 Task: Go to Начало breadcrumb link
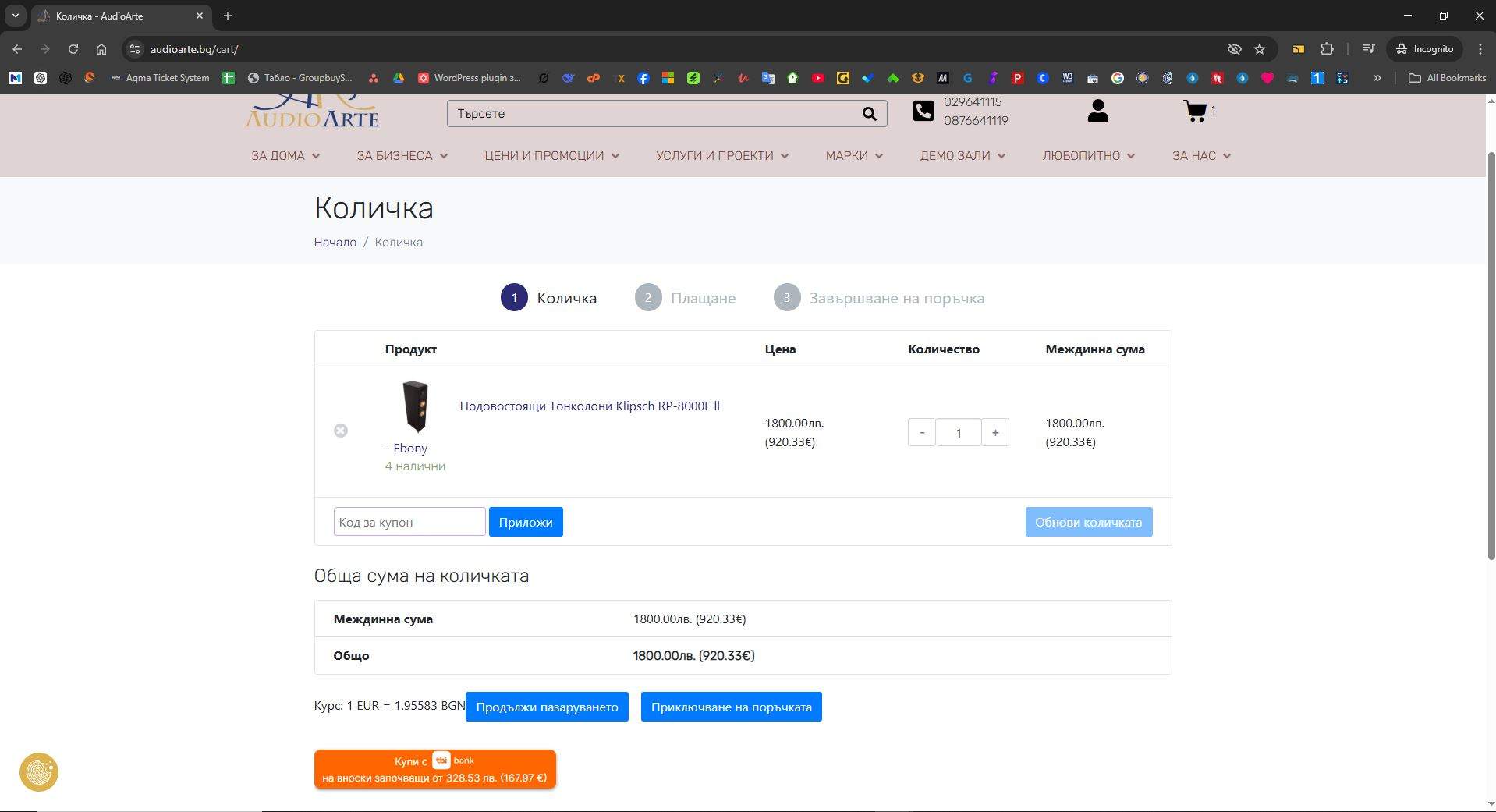pyautogui.click(x=335, y=243)
